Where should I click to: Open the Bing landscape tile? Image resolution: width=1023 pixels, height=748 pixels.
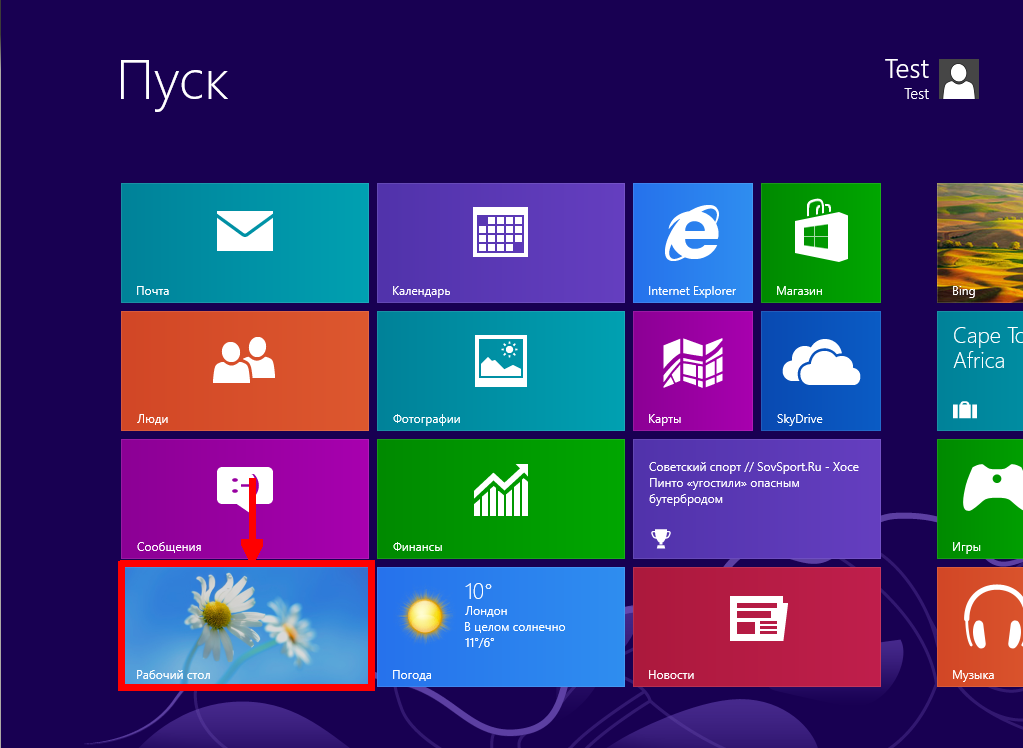[980, 243]
